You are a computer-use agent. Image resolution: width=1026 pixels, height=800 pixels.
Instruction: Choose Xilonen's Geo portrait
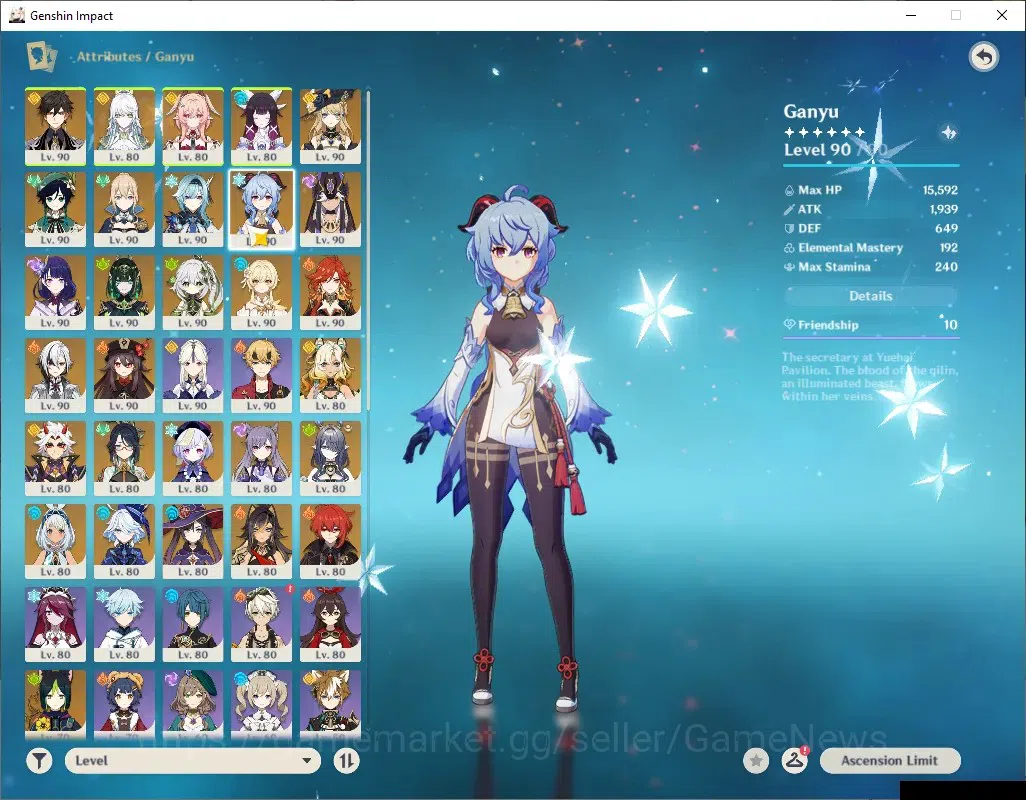(330, 375)
